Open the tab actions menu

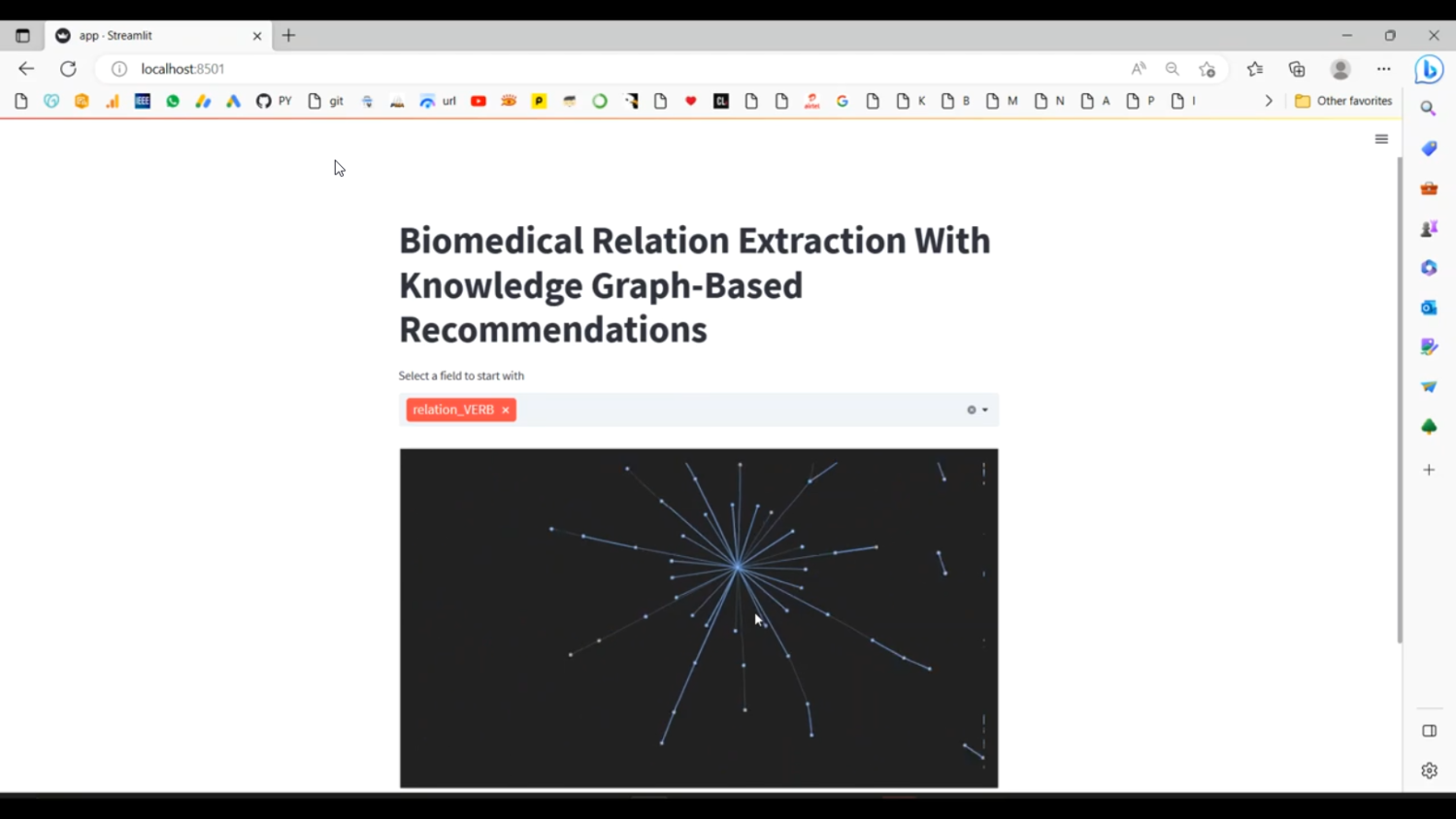click(22, 36)
